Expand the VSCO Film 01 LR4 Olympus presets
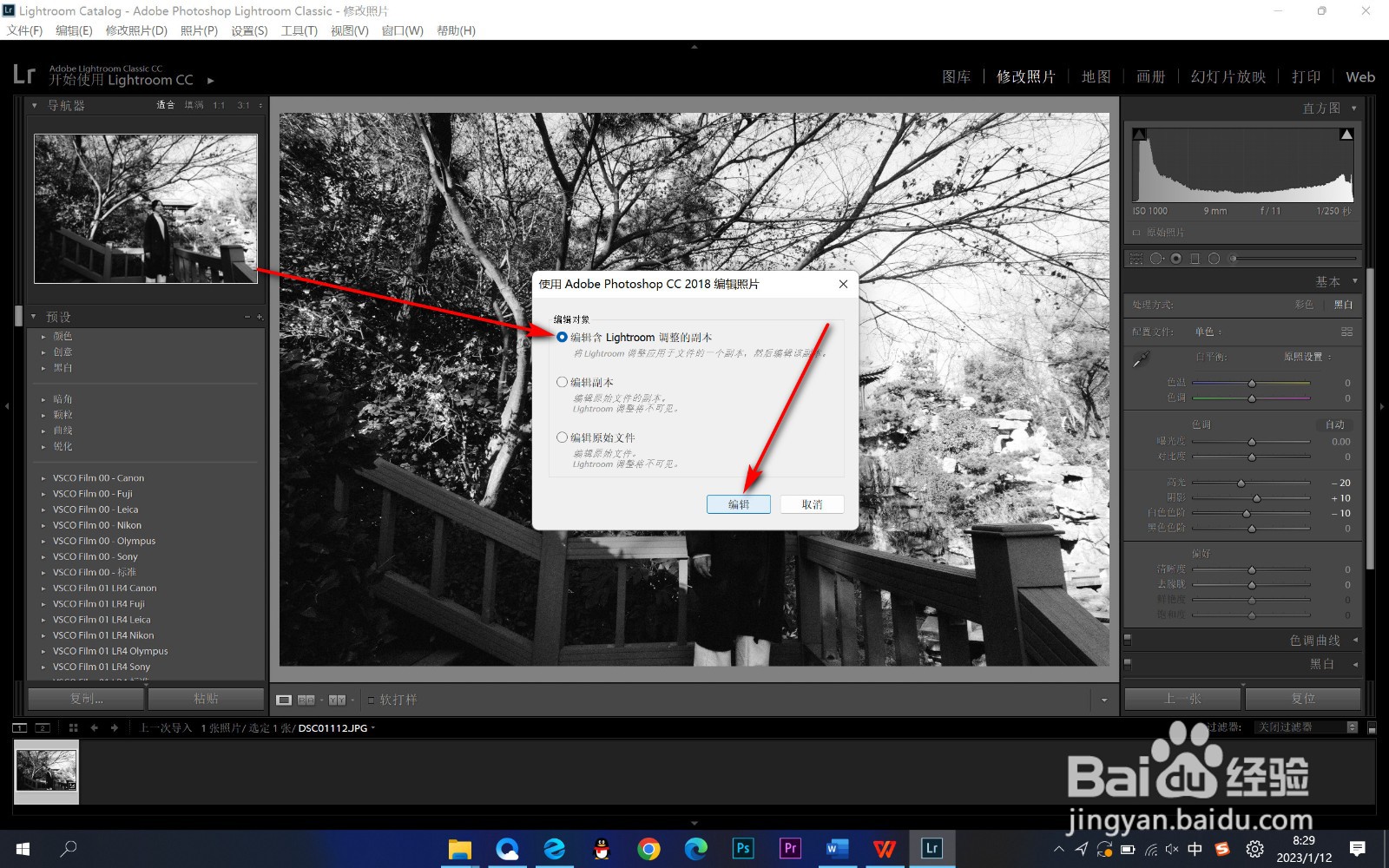1389x868 pixels. (43, 651)
